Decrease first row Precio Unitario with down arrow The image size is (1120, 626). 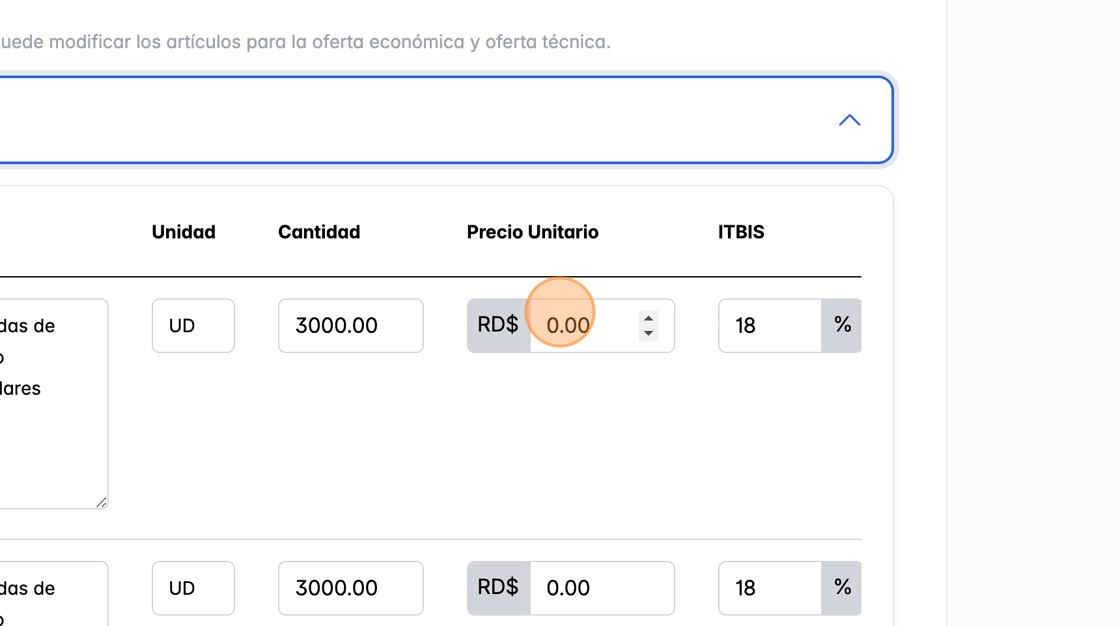coord(649,333)
